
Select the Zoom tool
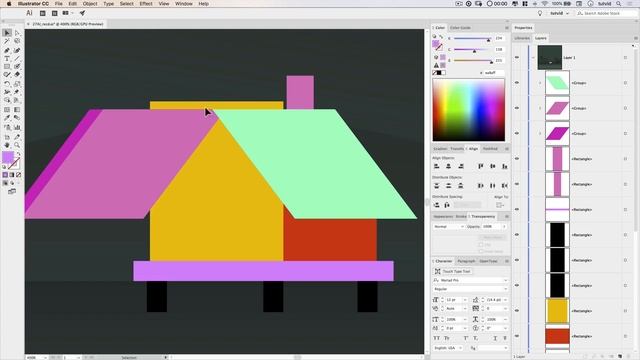(17, 145)
